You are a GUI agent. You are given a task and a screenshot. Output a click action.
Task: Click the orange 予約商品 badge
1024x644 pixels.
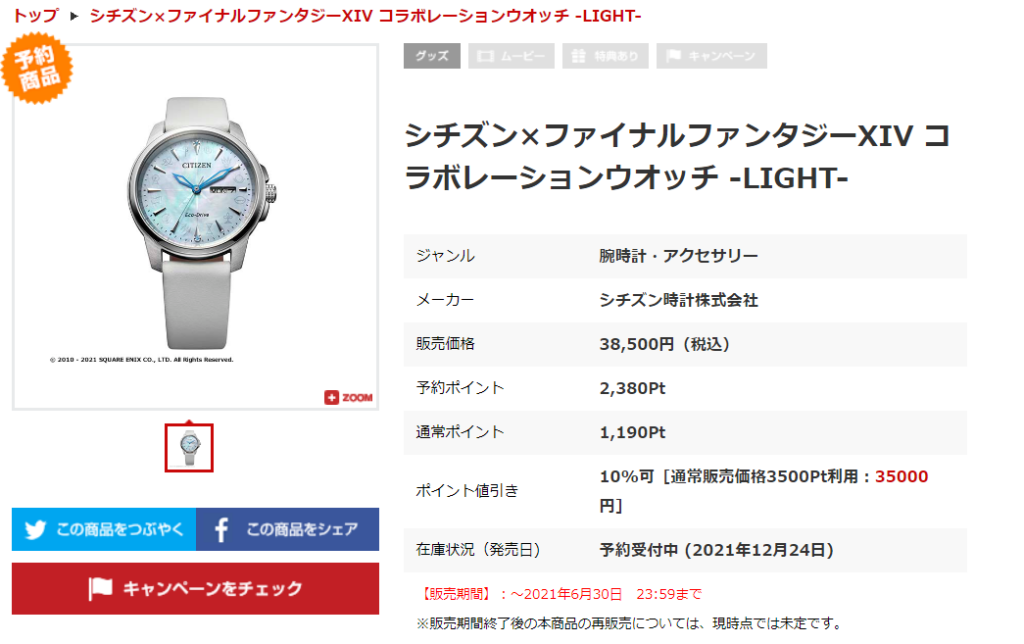pos(36,67)
